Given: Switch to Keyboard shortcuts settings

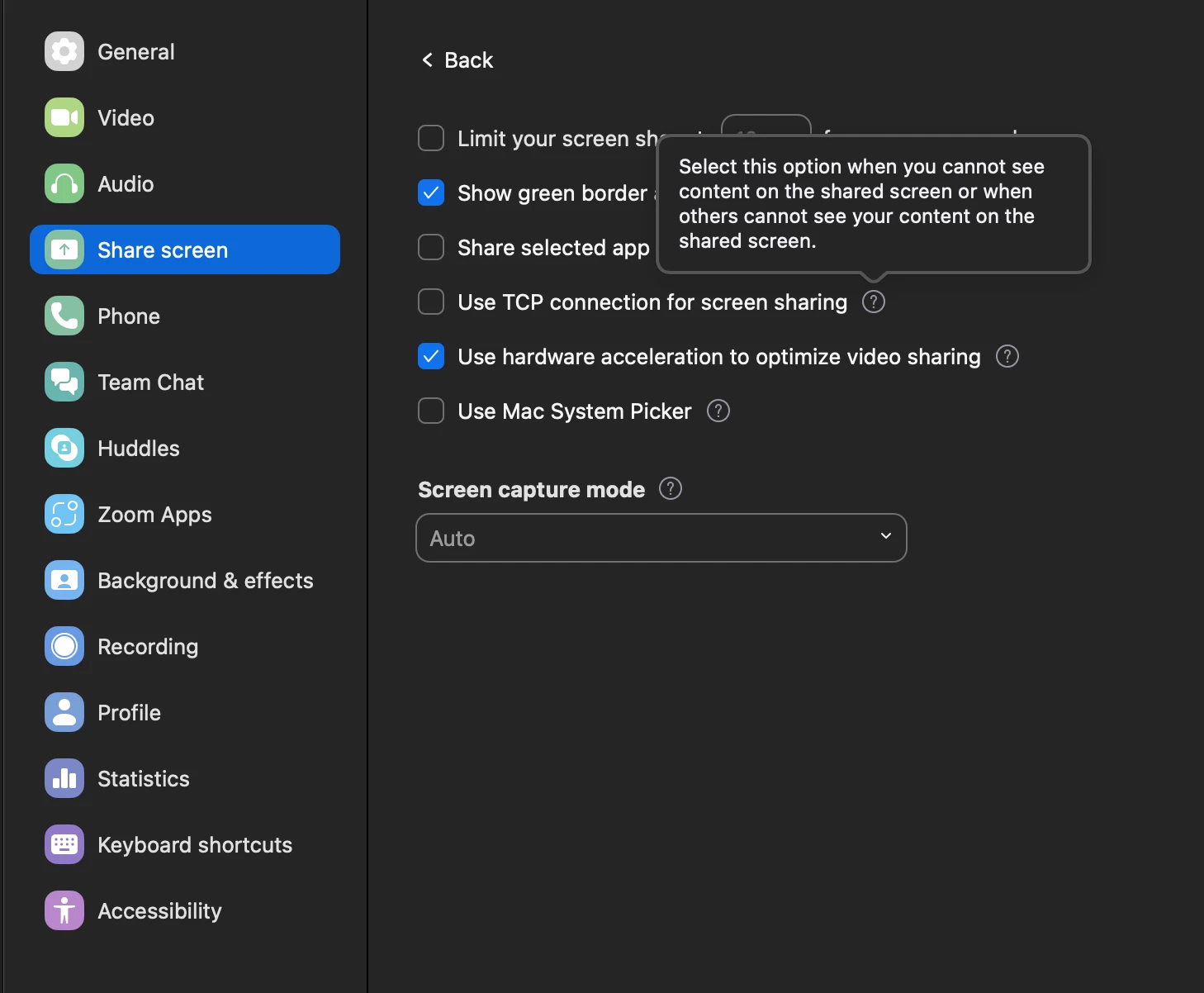Looking at the screenshot, I should tap(194, 844).
